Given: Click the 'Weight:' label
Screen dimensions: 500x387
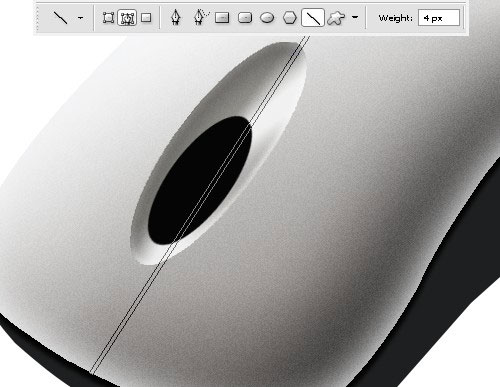Looking at the screenshot, I should (396, 18).
